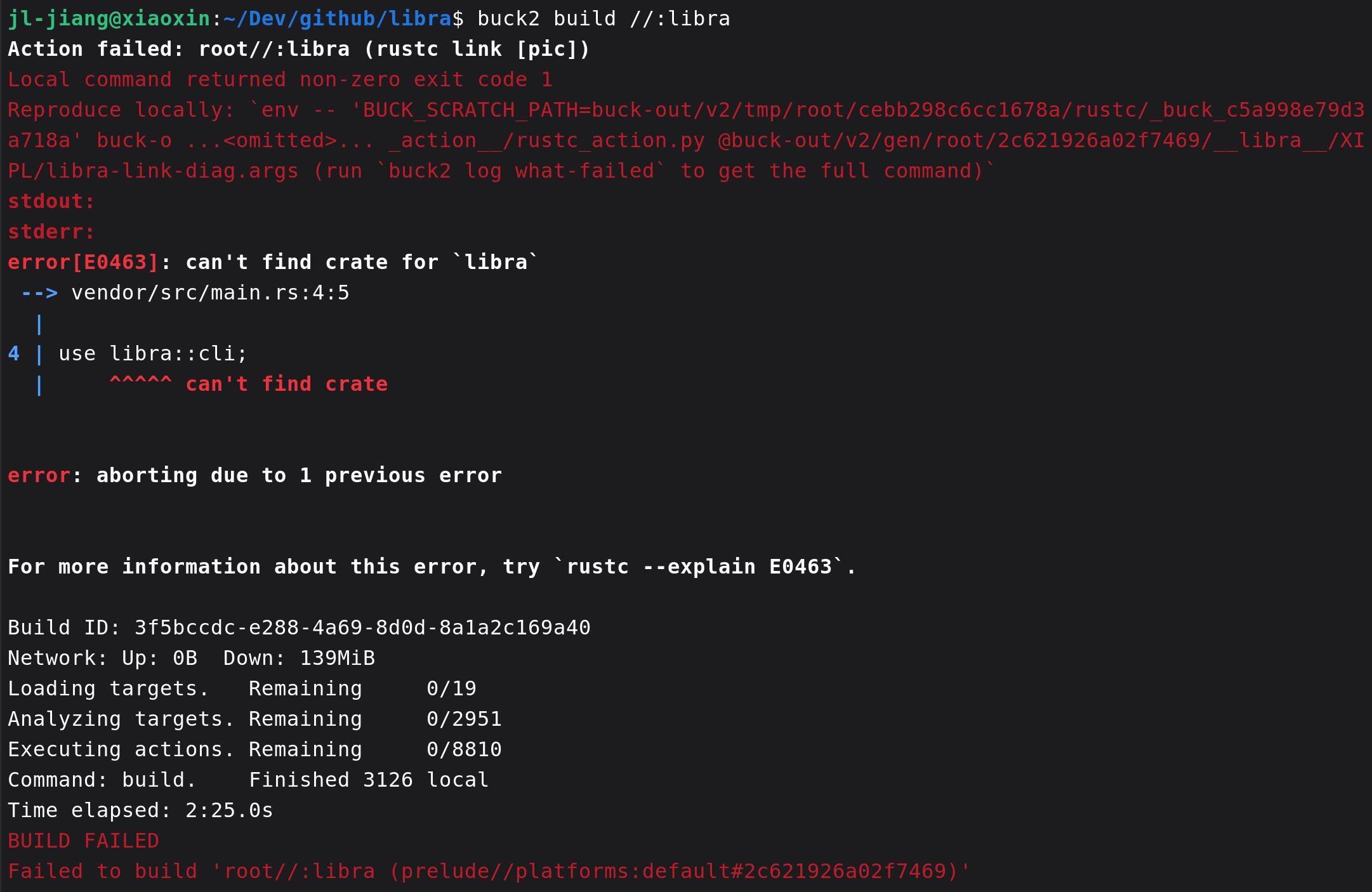The width and height of the screenshot is (1372, 892).
Task: Click the error[E0463] code
Action: point(83,263)
